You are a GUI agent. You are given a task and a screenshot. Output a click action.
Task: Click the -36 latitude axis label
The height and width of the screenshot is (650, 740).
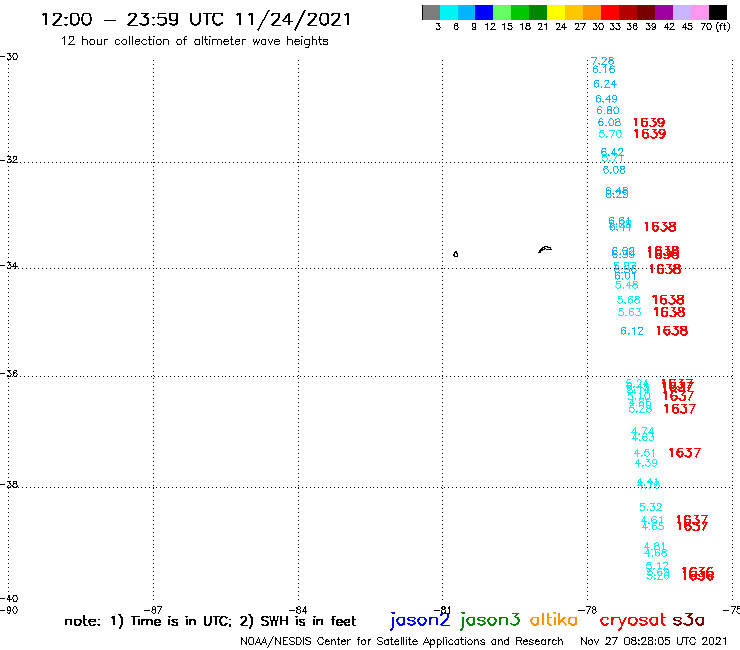pos(9,374)
